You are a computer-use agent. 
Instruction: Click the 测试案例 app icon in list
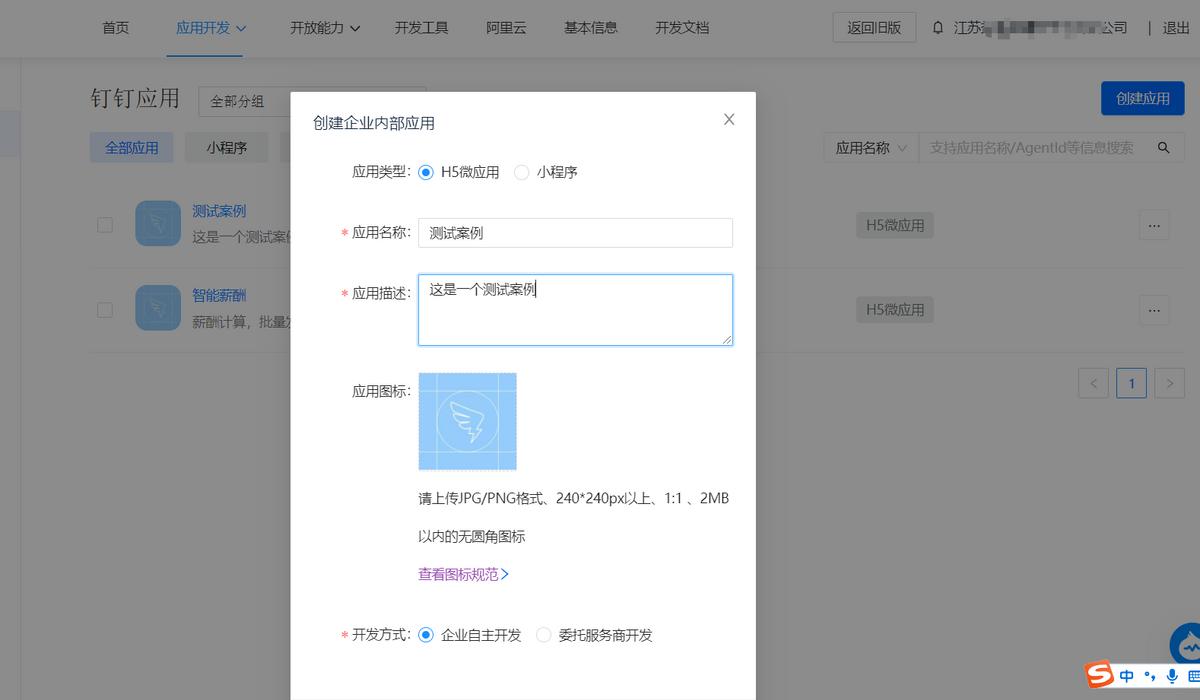[x=158, y=224]
